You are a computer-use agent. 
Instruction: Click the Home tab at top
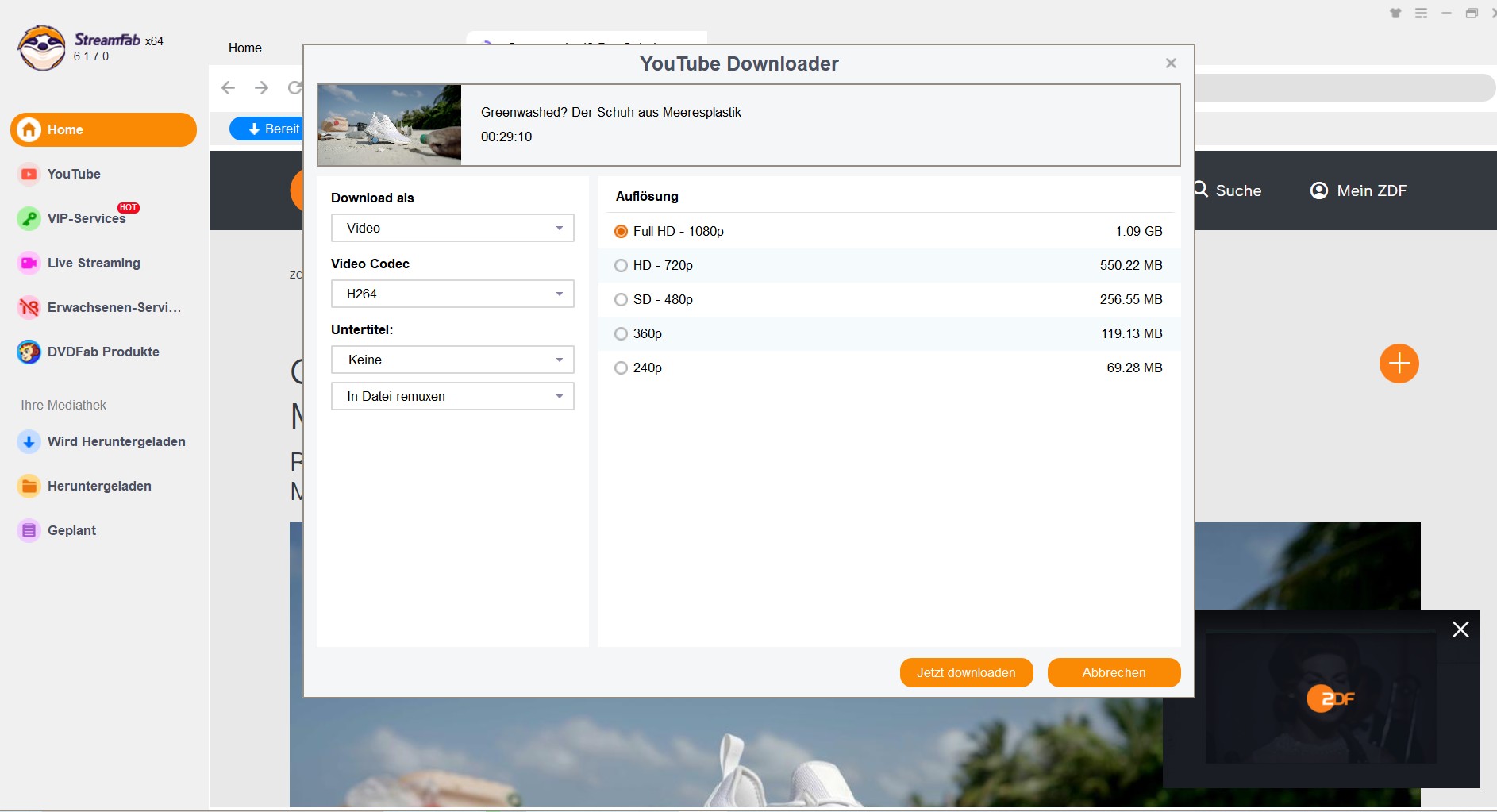click(245, 48)
